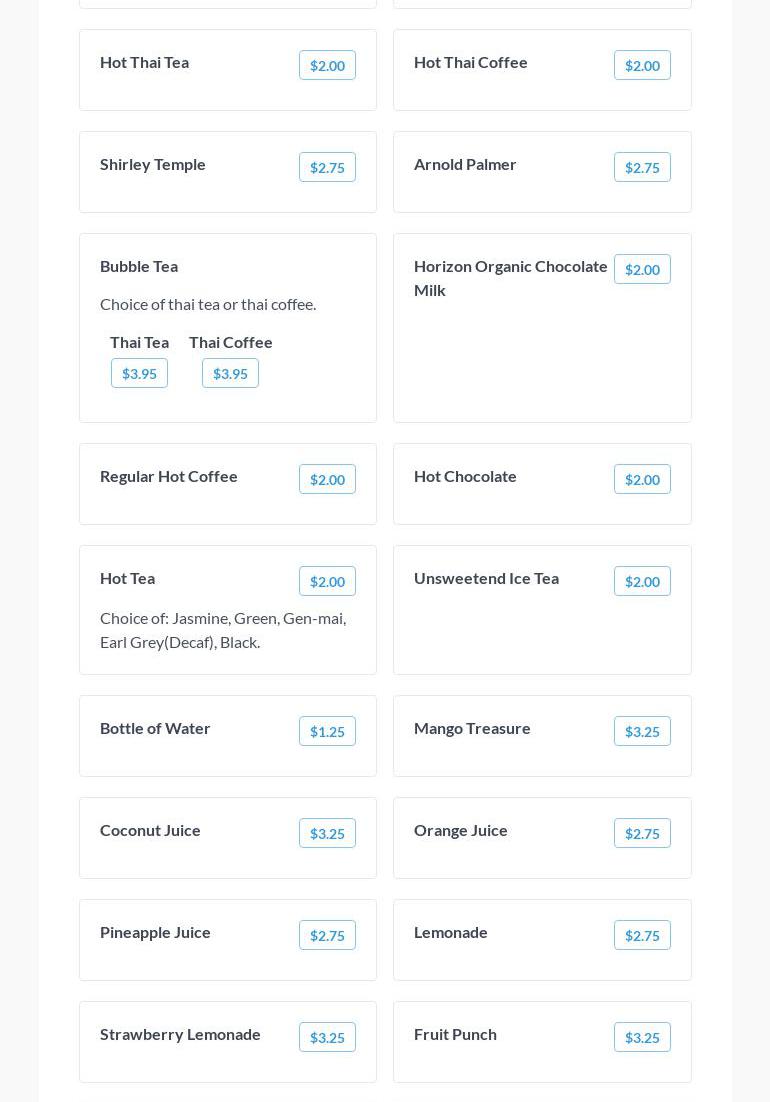The image size is (770, 1102).
Task: Click the Horizon Organic Chocolate Milk $2.00 price
Action: [x=642, y=269]
